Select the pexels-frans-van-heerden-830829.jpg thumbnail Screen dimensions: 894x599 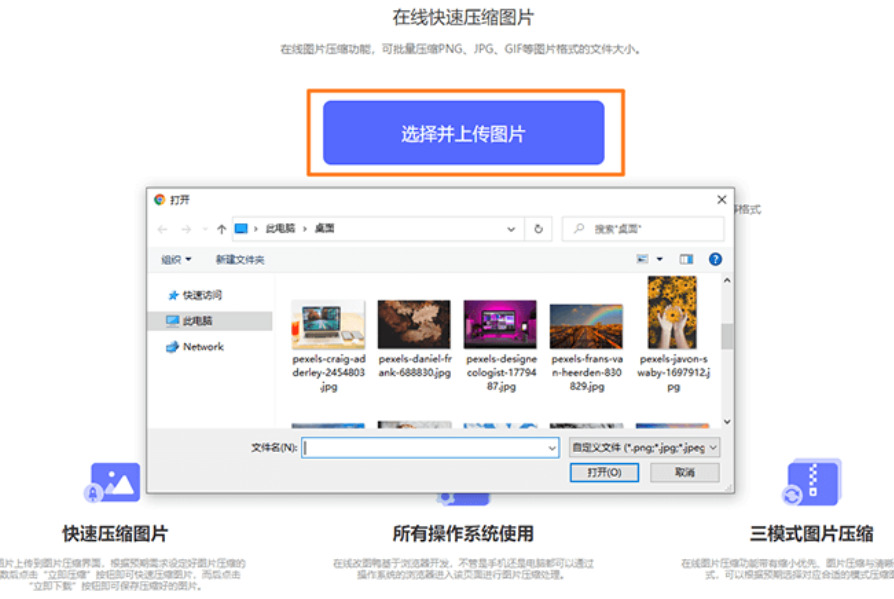tap(586, 326)
